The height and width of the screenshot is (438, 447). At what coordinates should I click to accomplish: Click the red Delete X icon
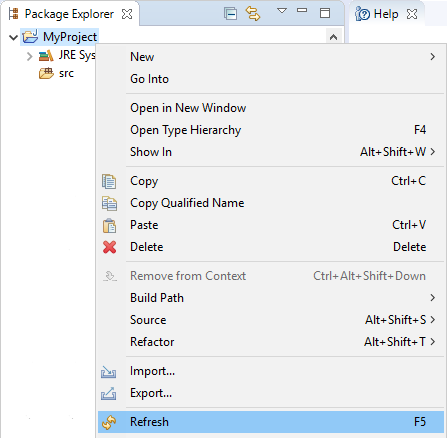tap(109, 247)
